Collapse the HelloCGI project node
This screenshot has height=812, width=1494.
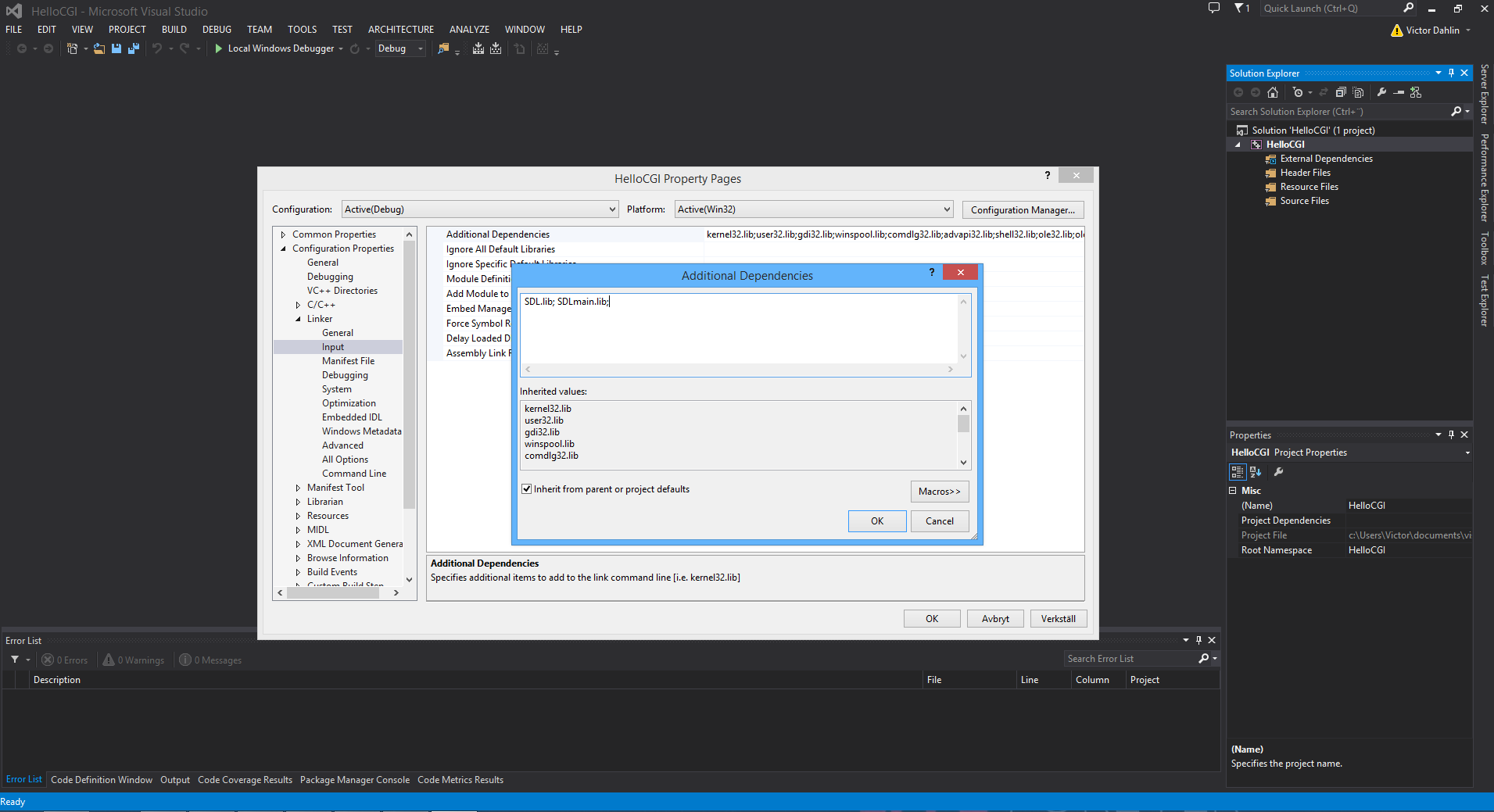pos(1238,145)
